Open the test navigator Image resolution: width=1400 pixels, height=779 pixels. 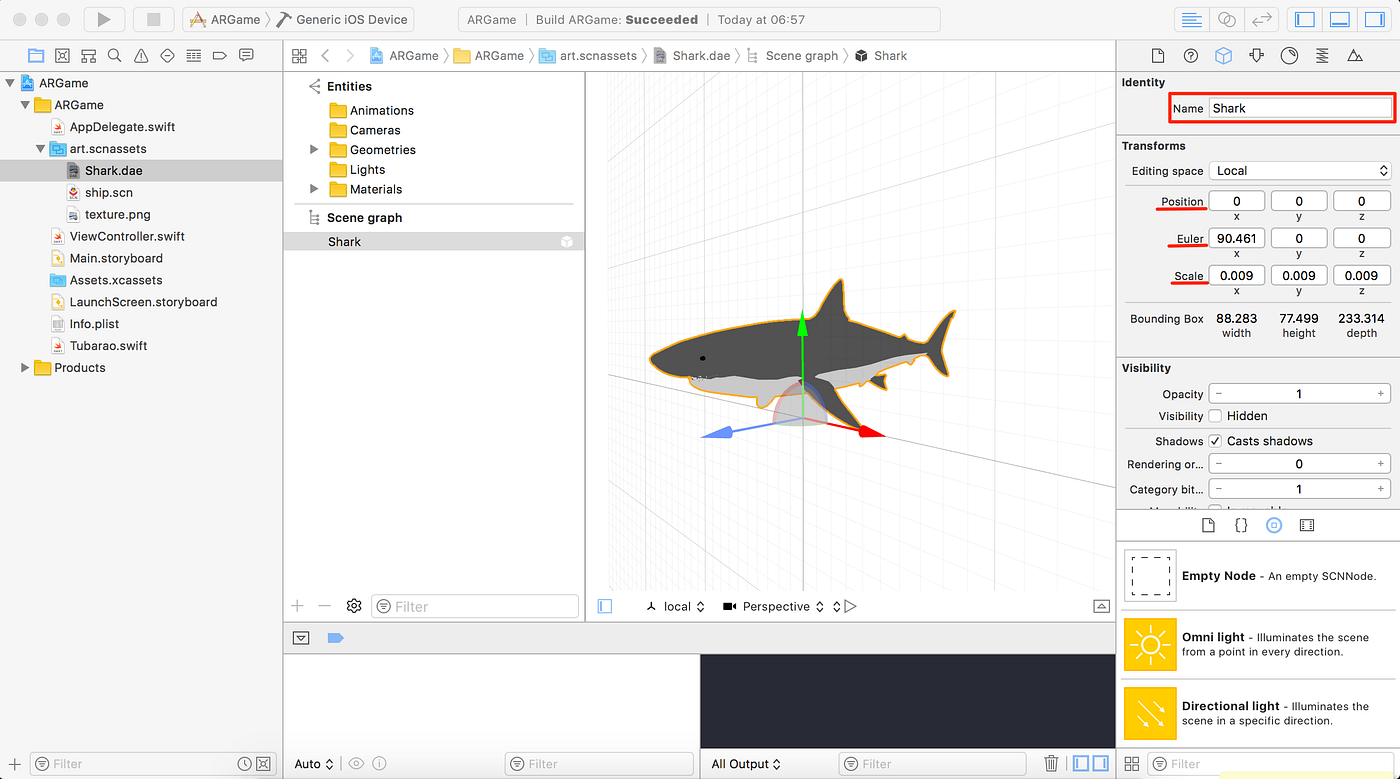(x=167, y=55)
